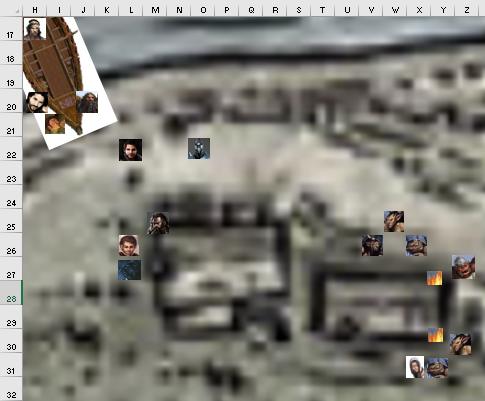Select the gray-bearded dwarf token in row 25
The height and width of the screenshot is (401, 485).
(x=158, y=223)
